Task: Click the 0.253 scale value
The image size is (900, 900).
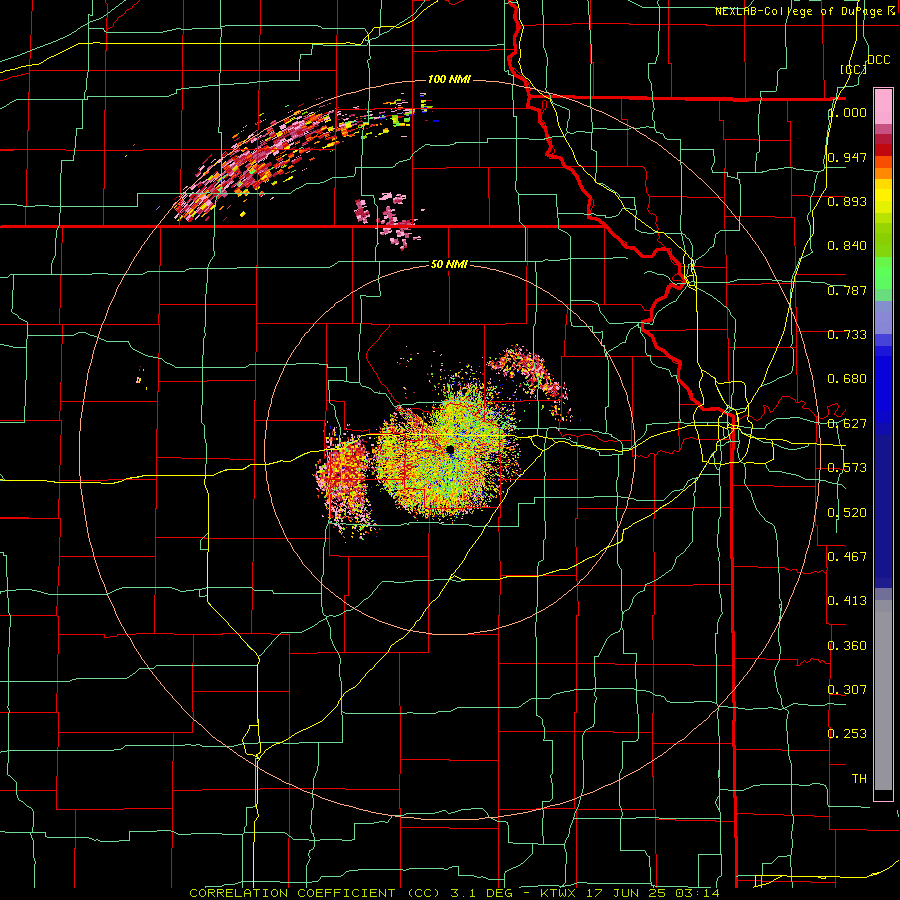Action: (847, 734)
